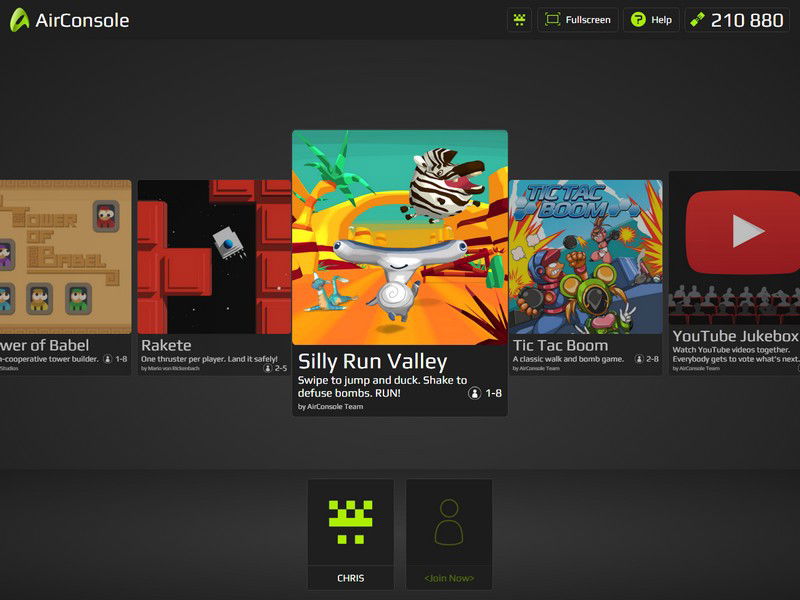Image resolution: width=800 pixels, height=600 pixels.
Task: Click the YouTube Jukebox title text
Action: pyautogui.click(x=735, y=336)
